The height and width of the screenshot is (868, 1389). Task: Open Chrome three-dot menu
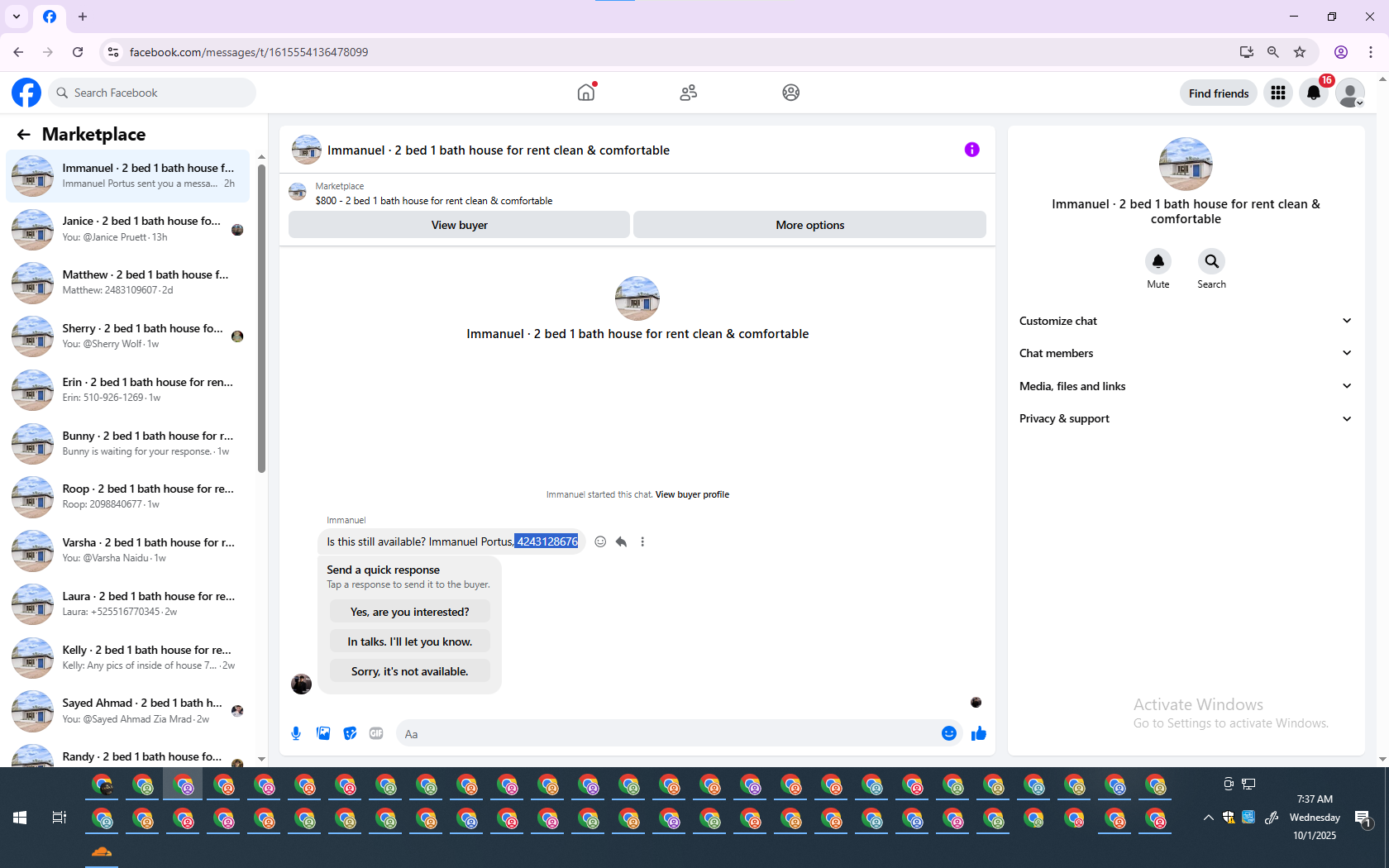[x=1371, y=52]
